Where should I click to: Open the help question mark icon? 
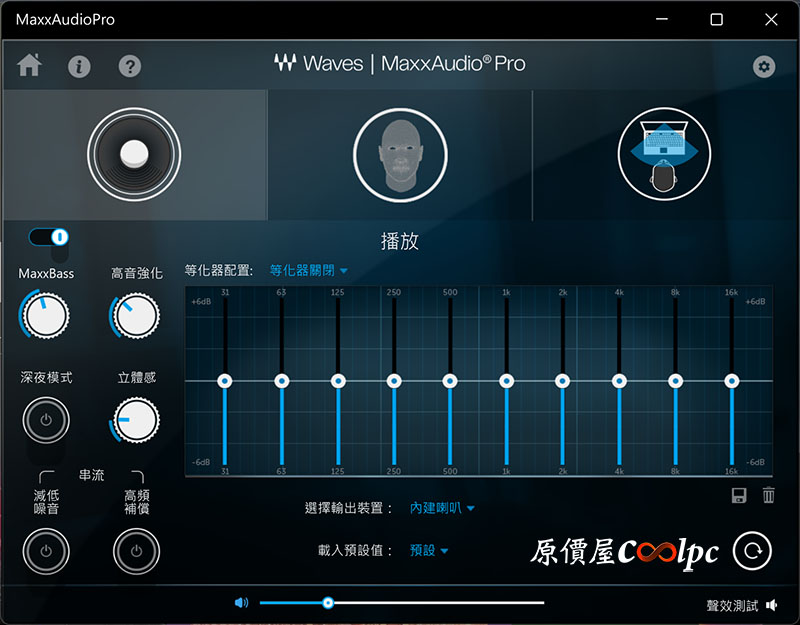(x=130, y=66)
